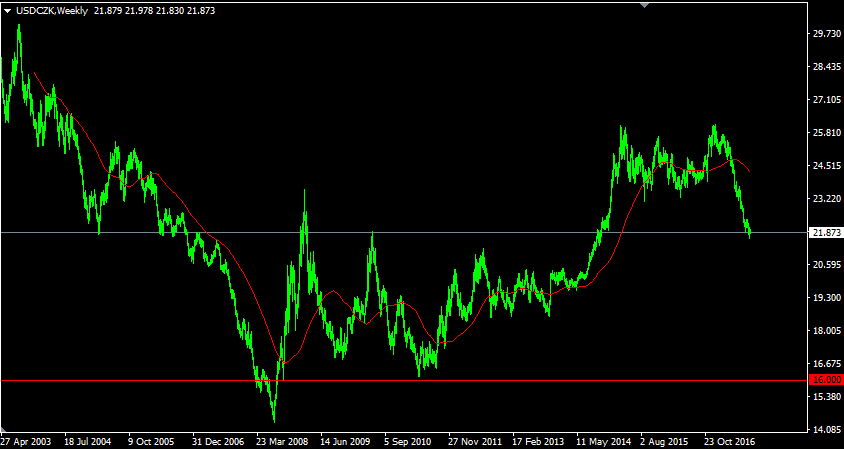This screenshot has height=449, width=844.
Task: Click the 27 Apr 2003 date label
Action: click(x=26, y=441)
